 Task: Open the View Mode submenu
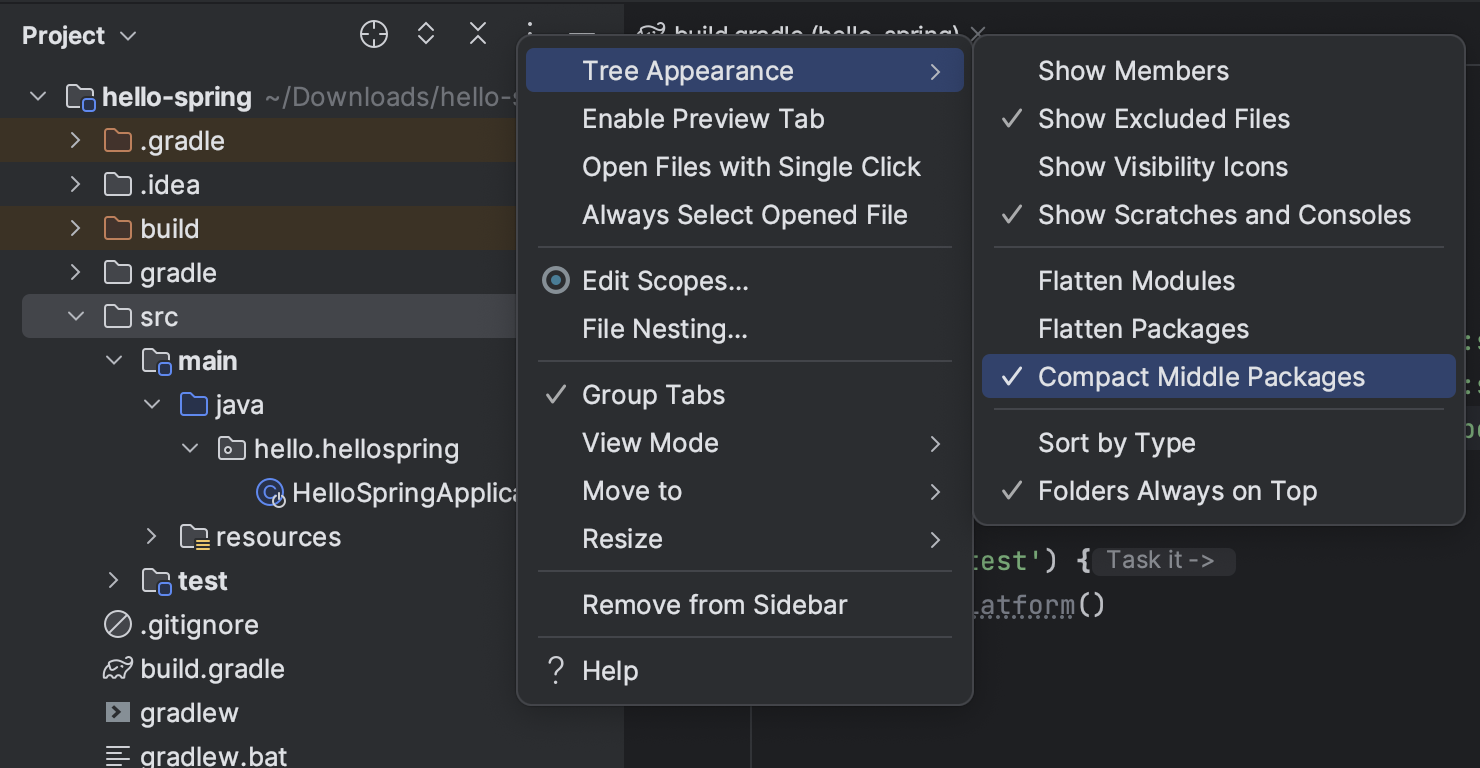click(650, 443)
